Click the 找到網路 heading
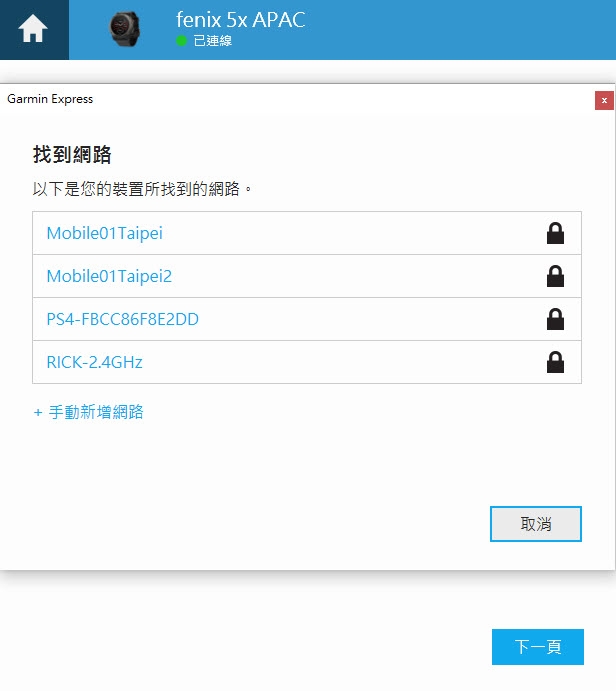This screenshot has width=616, height=691. tap(72, 155)
